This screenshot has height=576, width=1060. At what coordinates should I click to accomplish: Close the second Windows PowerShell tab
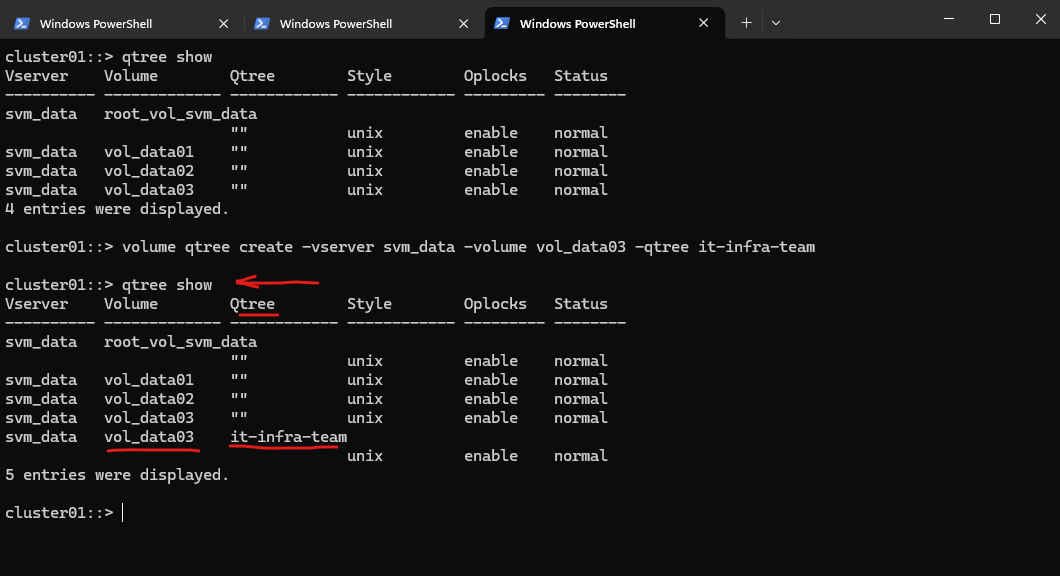coord(462,23)
